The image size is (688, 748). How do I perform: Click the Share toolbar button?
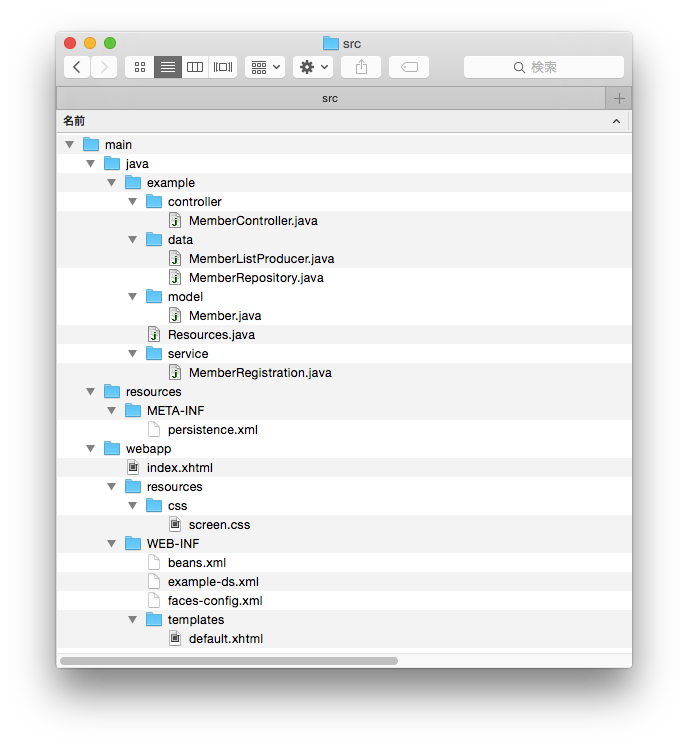click(361, 67)
